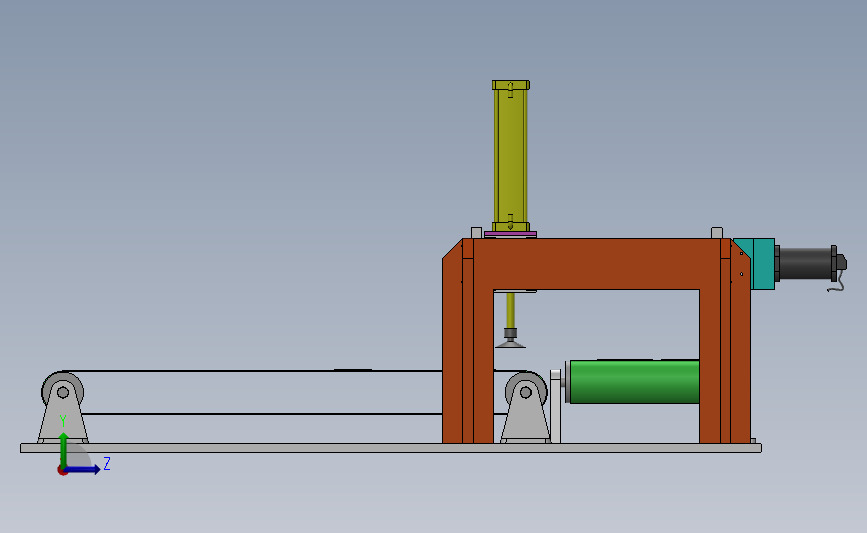Select the yellow pneumatic cylinder body
867x533 pixels.
coord(510,156)
